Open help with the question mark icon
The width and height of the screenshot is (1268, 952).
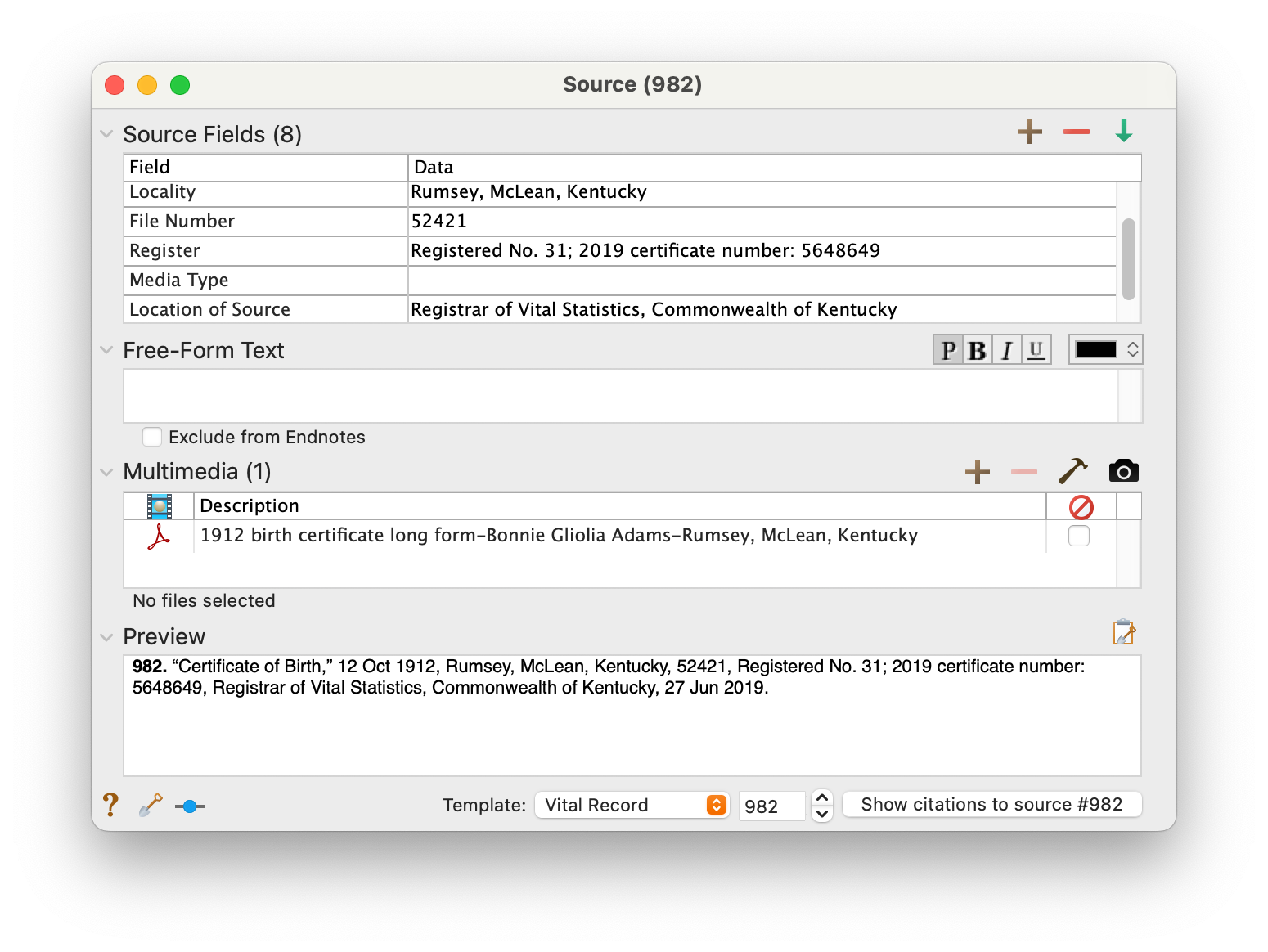click(110, 805)
